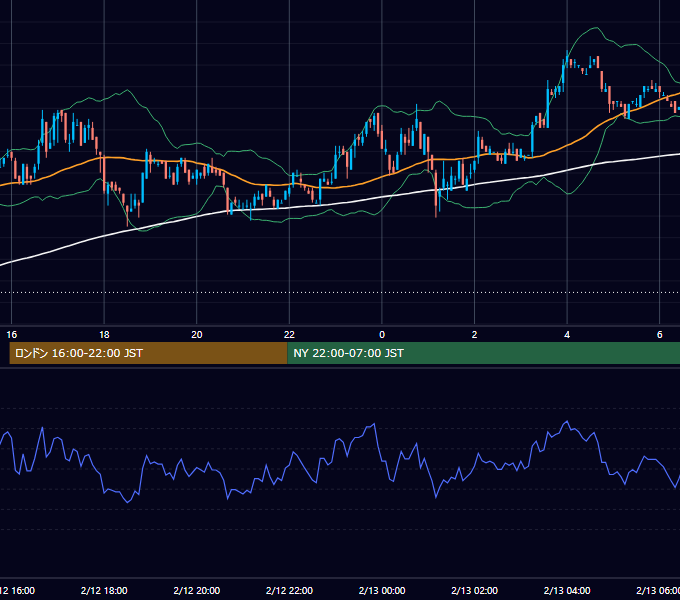Viewport: 680px width, 600px height.
Task: Click the 2/12 18:00 date label
Action: tap(104, 590)
